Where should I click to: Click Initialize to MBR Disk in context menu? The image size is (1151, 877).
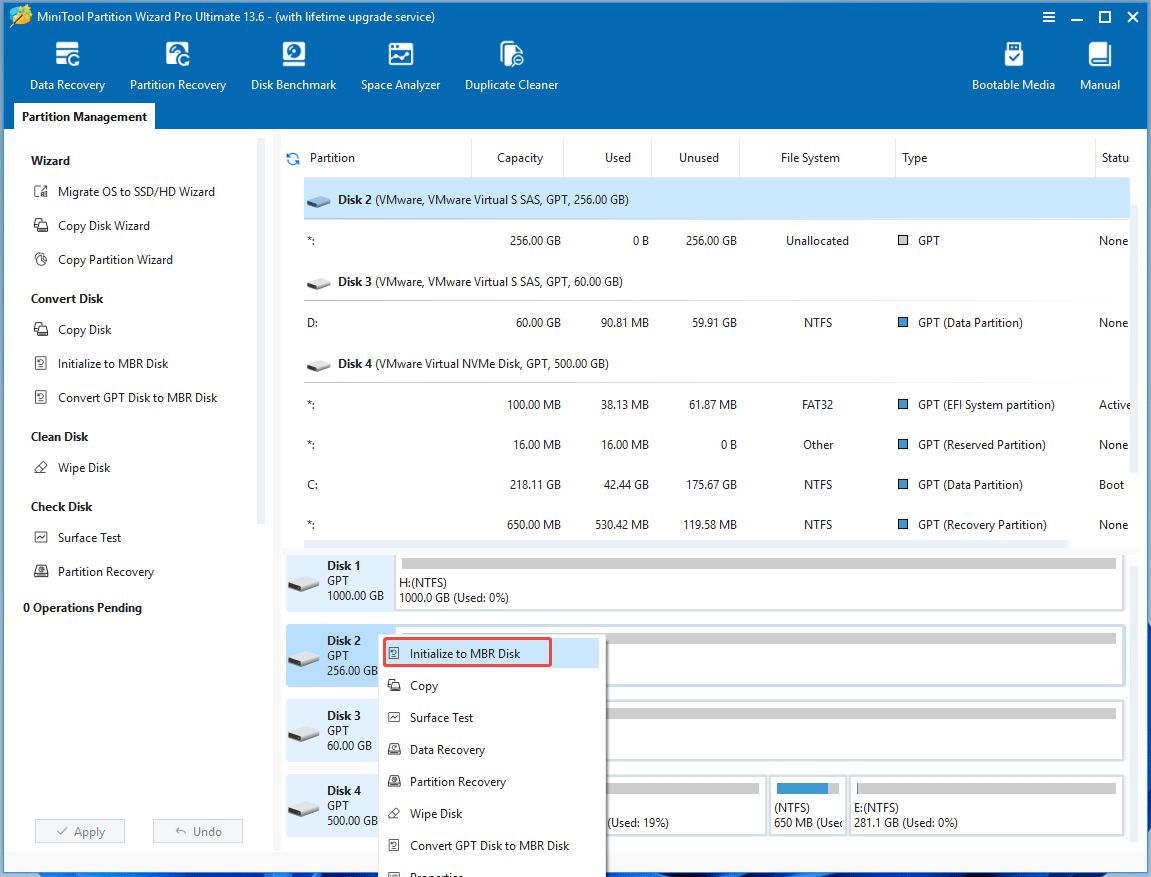click(x=491, y=653)
